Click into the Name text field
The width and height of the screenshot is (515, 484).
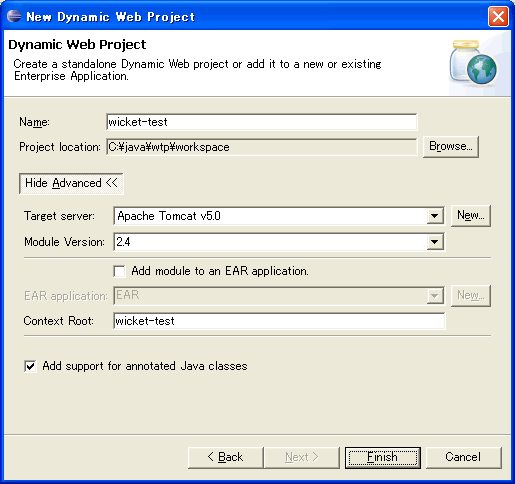click(262, 122)
